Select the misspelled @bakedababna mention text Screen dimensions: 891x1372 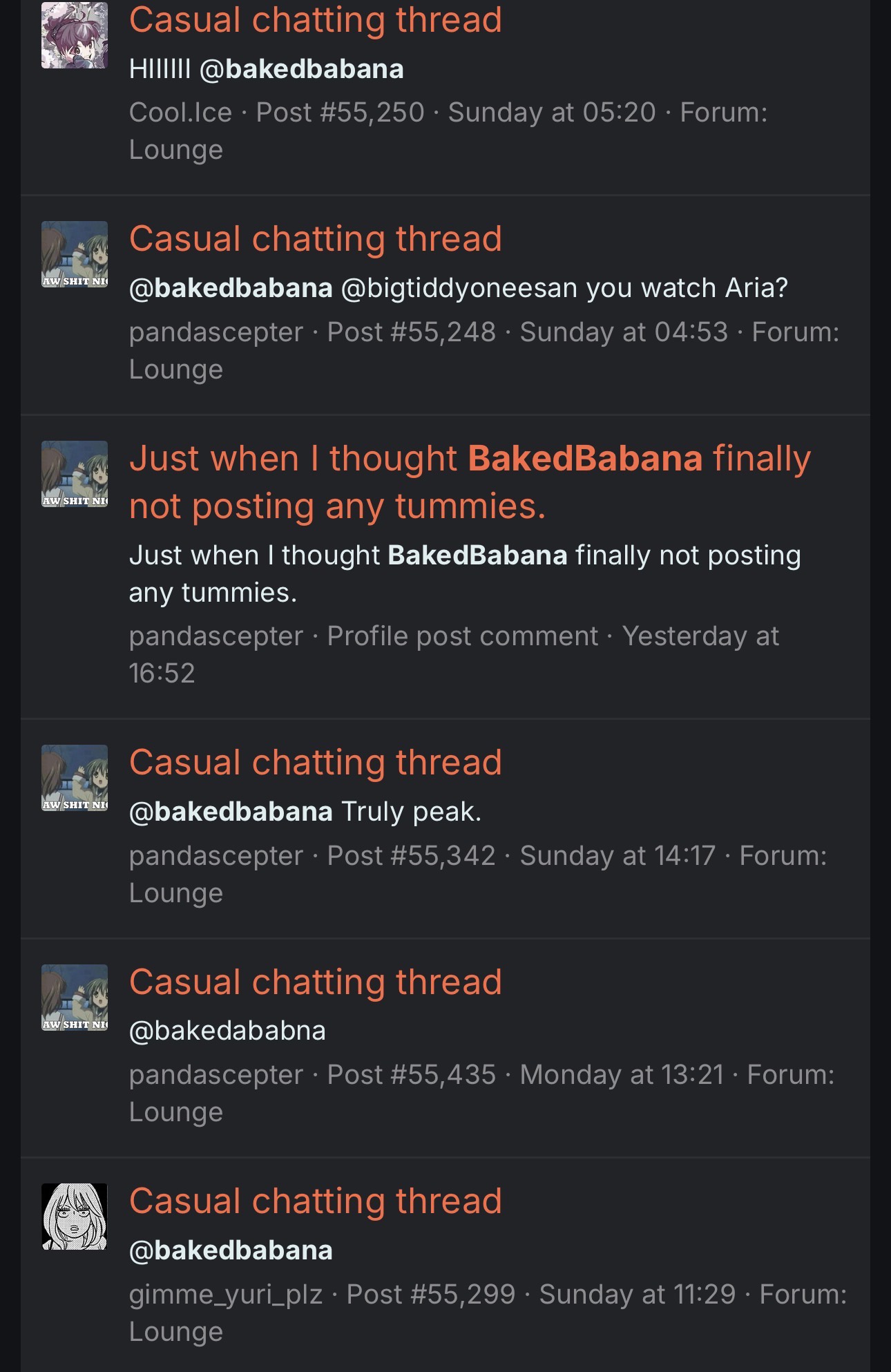tap(227, 1031)
